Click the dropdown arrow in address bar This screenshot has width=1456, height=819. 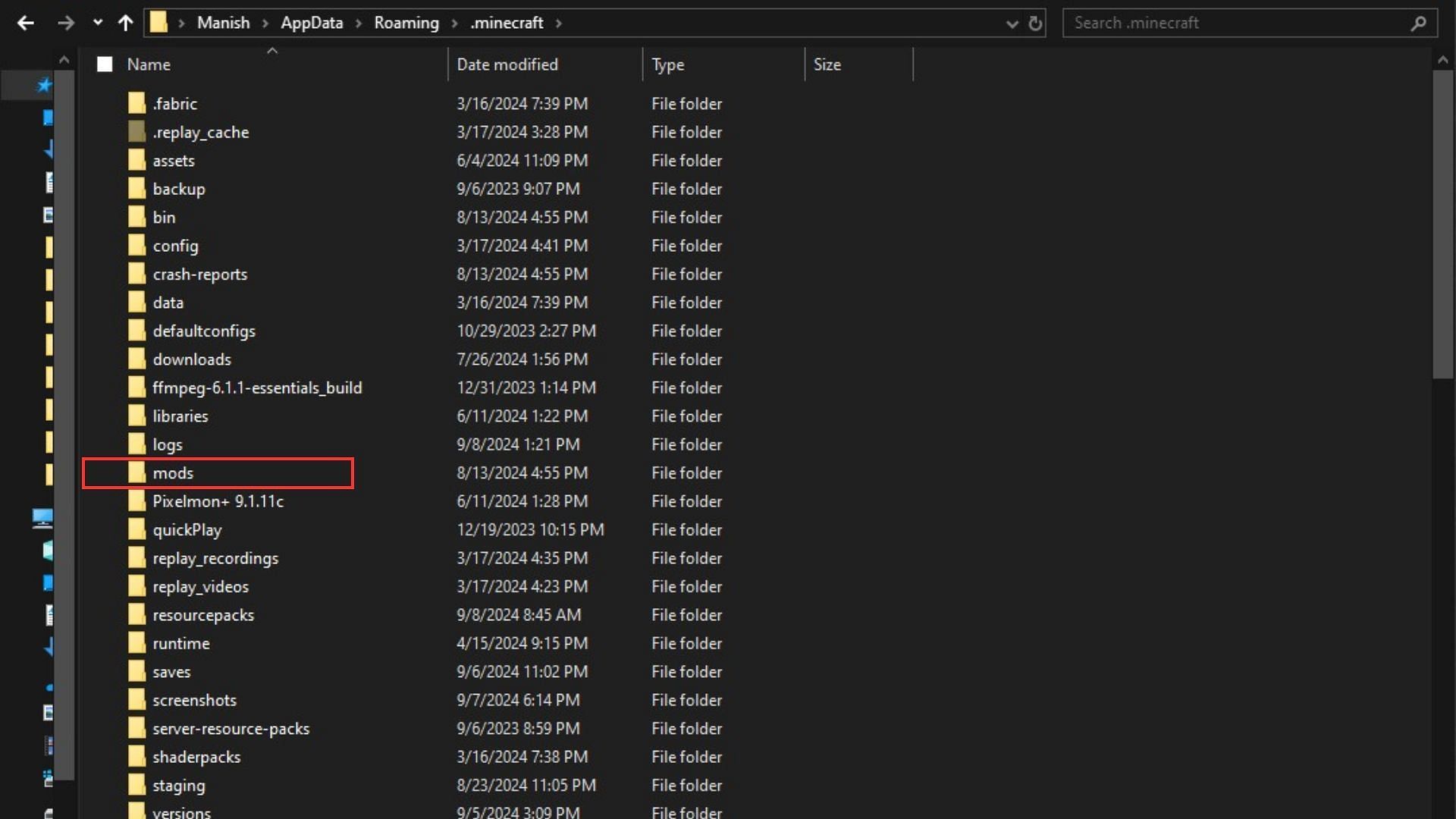(x=1011, y=22)
